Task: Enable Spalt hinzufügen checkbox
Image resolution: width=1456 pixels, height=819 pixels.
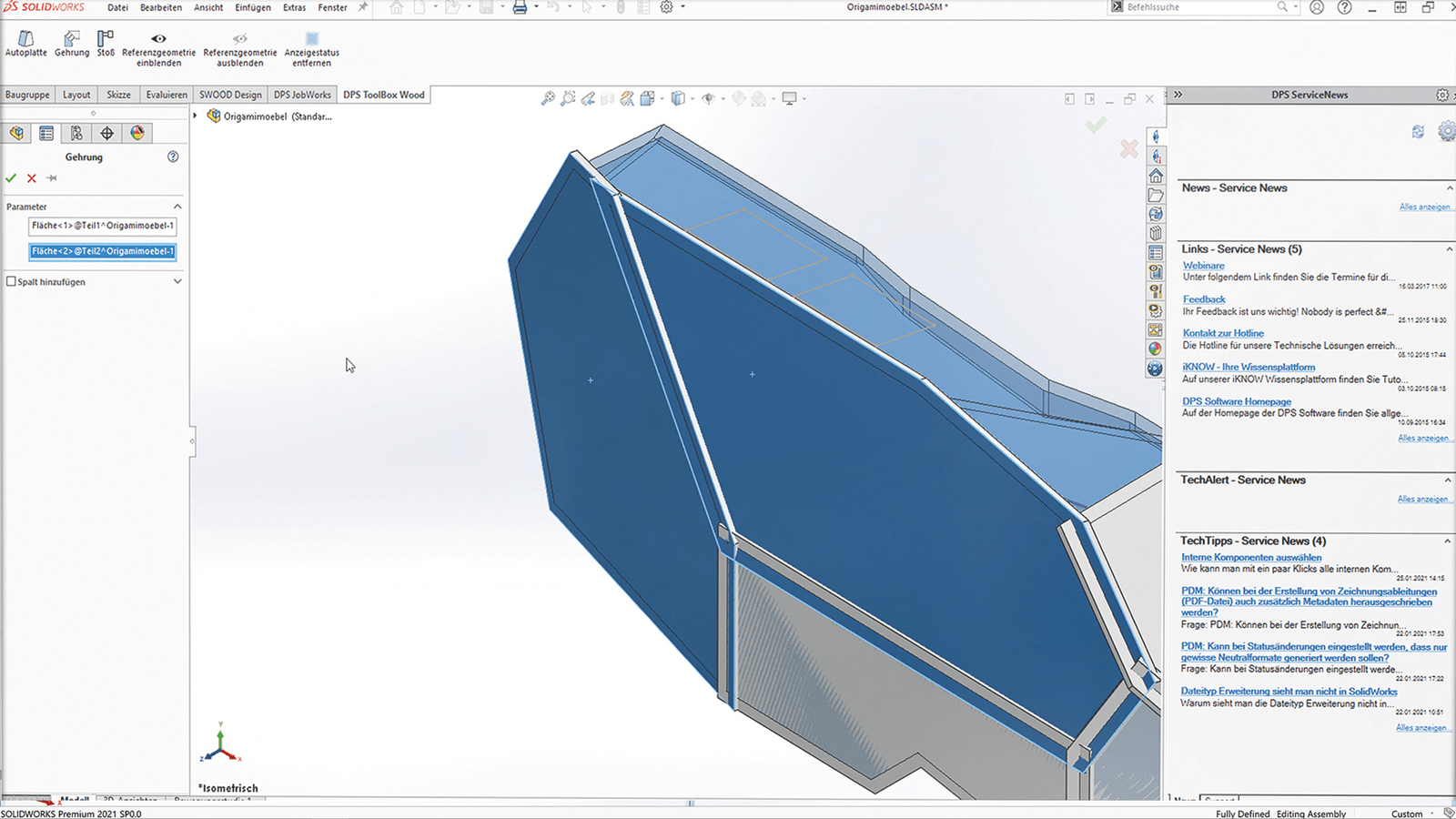Action: [x=12, y=281]
